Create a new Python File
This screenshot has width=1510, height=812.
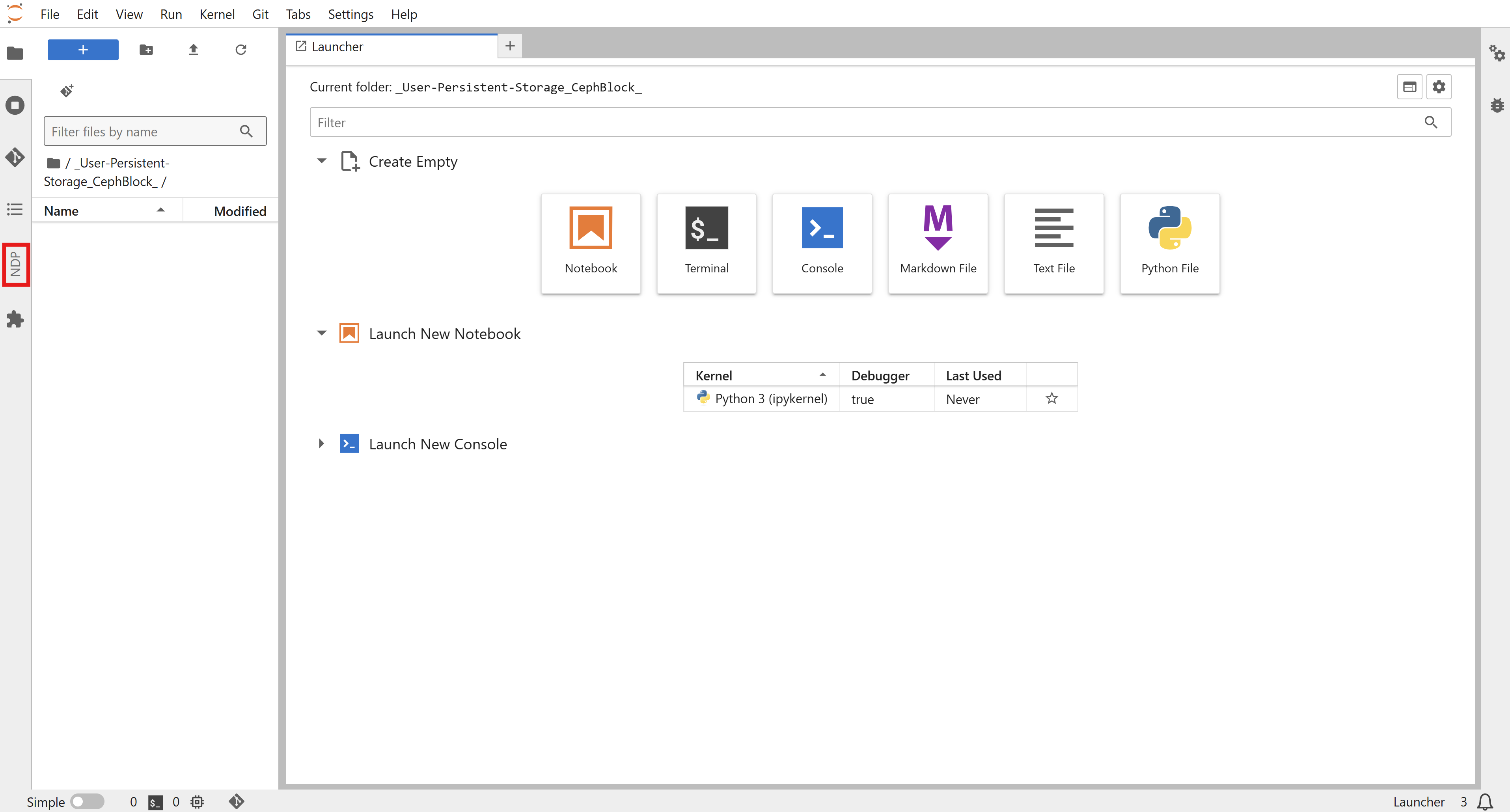tap(1169, 243)
